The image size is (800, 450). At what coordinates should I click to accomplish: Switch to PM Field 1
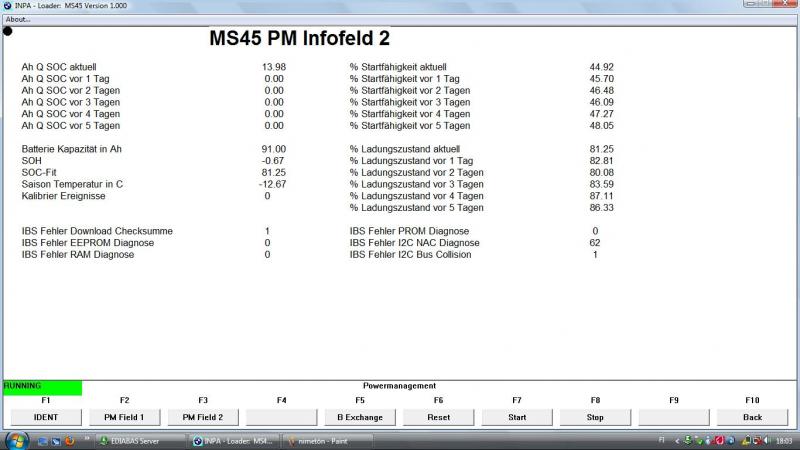123,416
